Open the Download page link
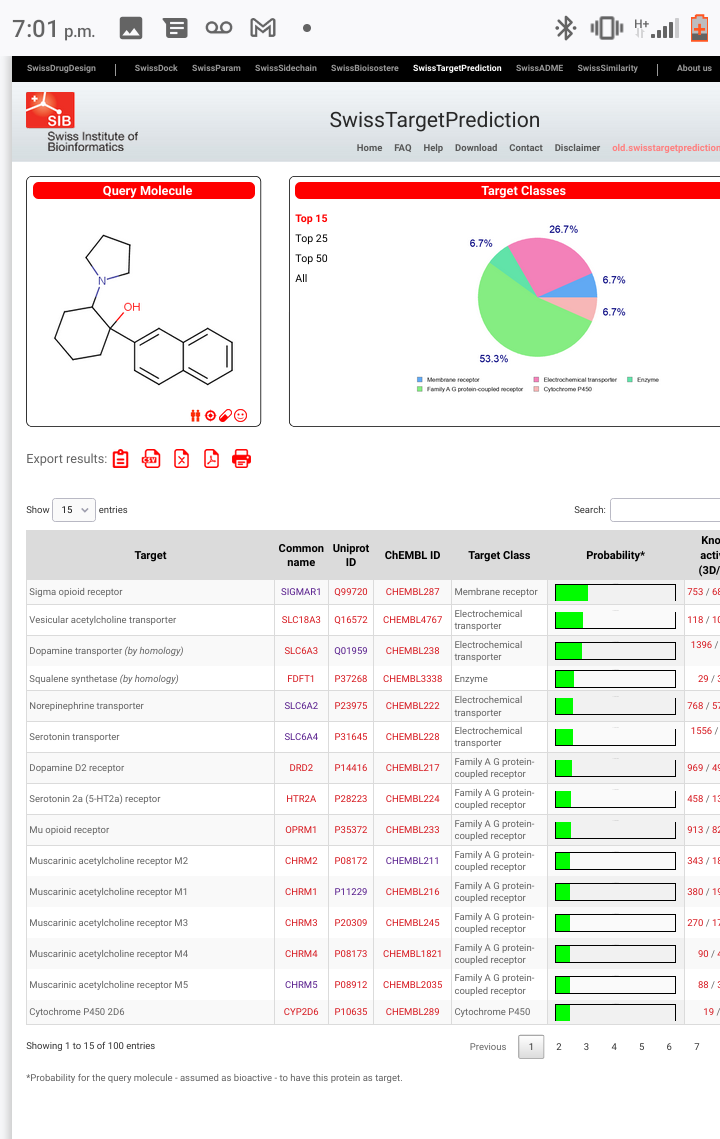Image resolution: width=720 pixels, height=1139 pixels. pos(476,147)
